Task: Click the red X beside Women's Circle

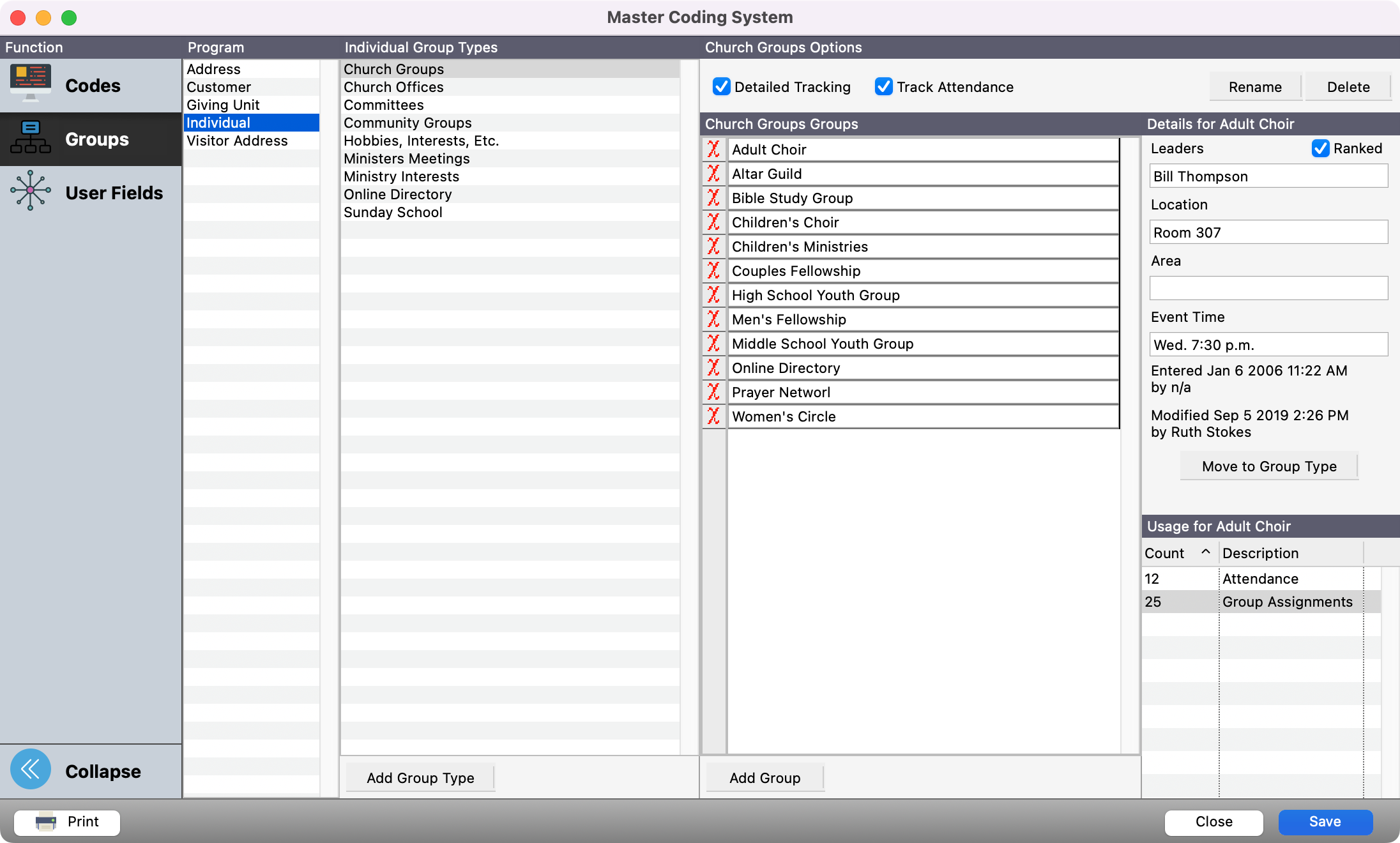Action: click(713, 416)
